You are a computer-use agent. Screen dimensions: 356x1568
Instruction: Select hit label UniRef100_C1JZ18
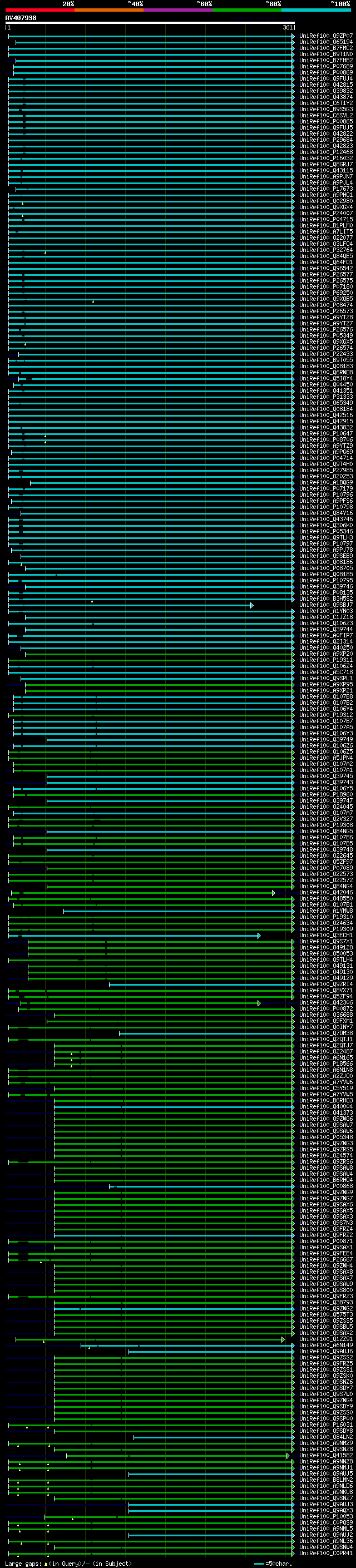coord(325,617)
